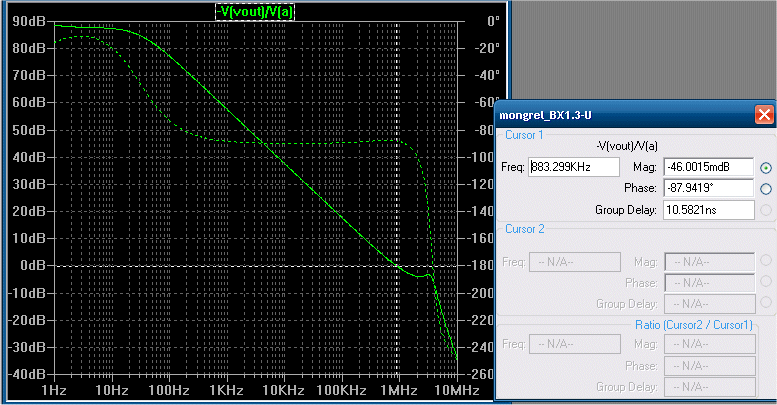Click the 1Hz frequency axis label
777x405 pixels.
(54, 391)
